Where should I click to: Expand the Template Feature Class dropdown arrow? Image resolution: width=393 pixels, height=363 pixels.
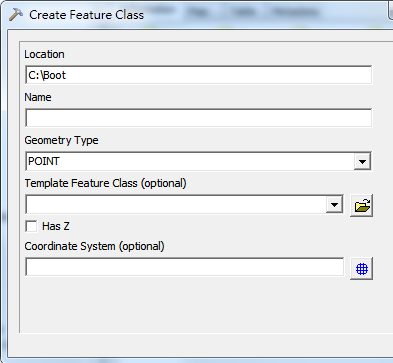(x=334, y=205)
